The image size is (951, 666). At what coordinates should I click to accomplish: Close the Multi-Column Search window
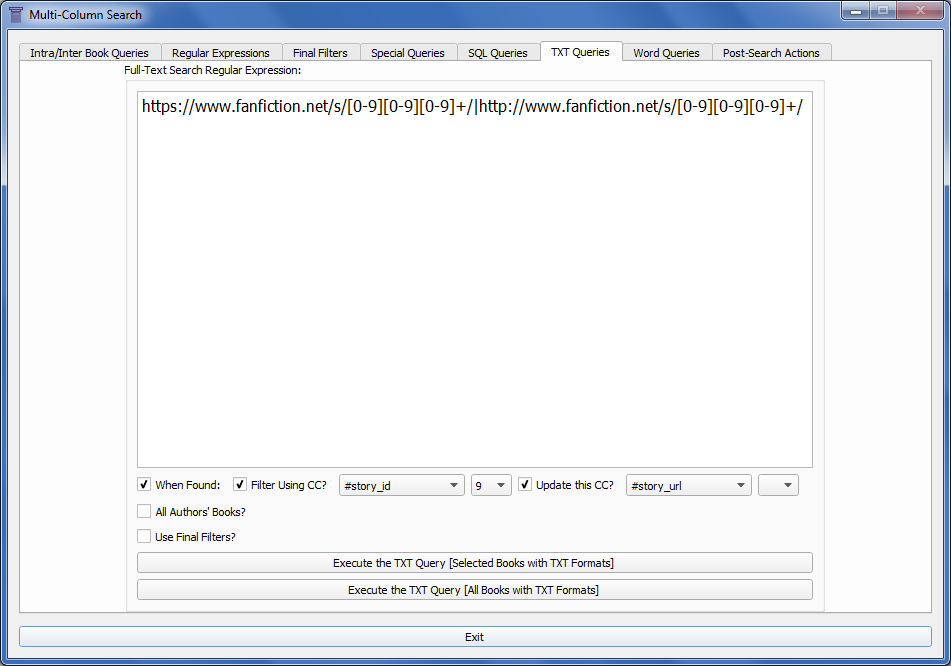pyautogui.click(x=919, y=10)
